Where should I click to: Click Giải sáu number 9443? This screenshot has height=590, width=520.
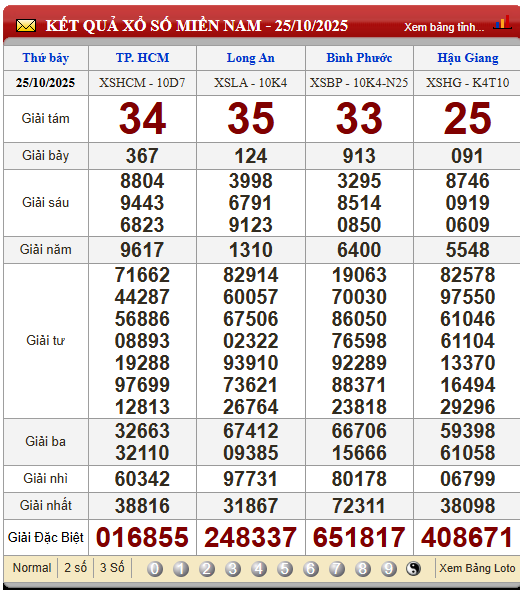142,203
